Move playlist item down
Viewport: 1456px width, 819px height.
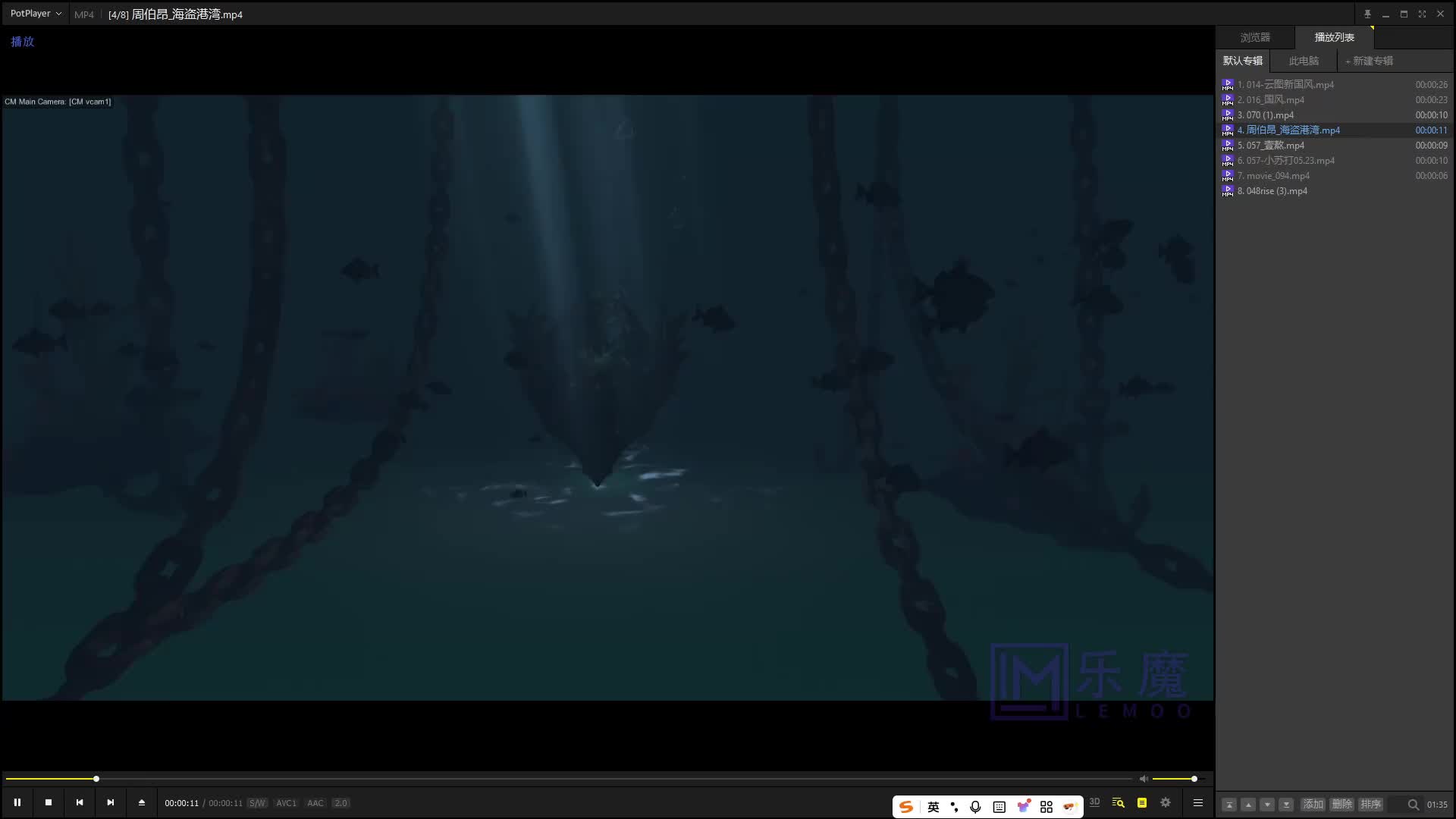point(1267,805)
